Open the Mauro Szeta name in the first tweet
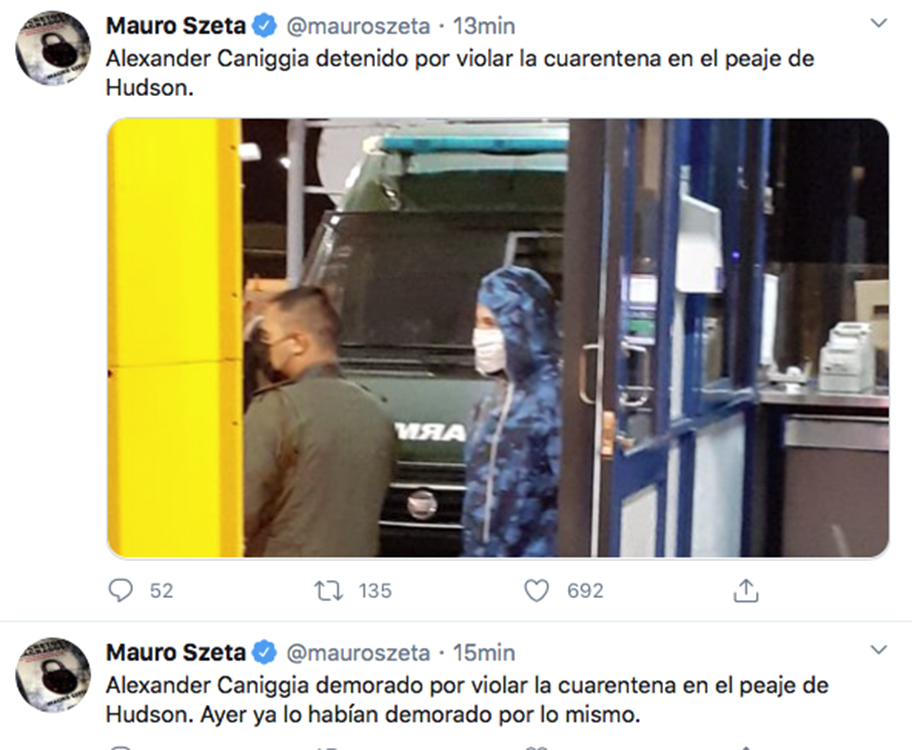The height and width of the screenshot is (750, 912). click(x=176, y=26)
